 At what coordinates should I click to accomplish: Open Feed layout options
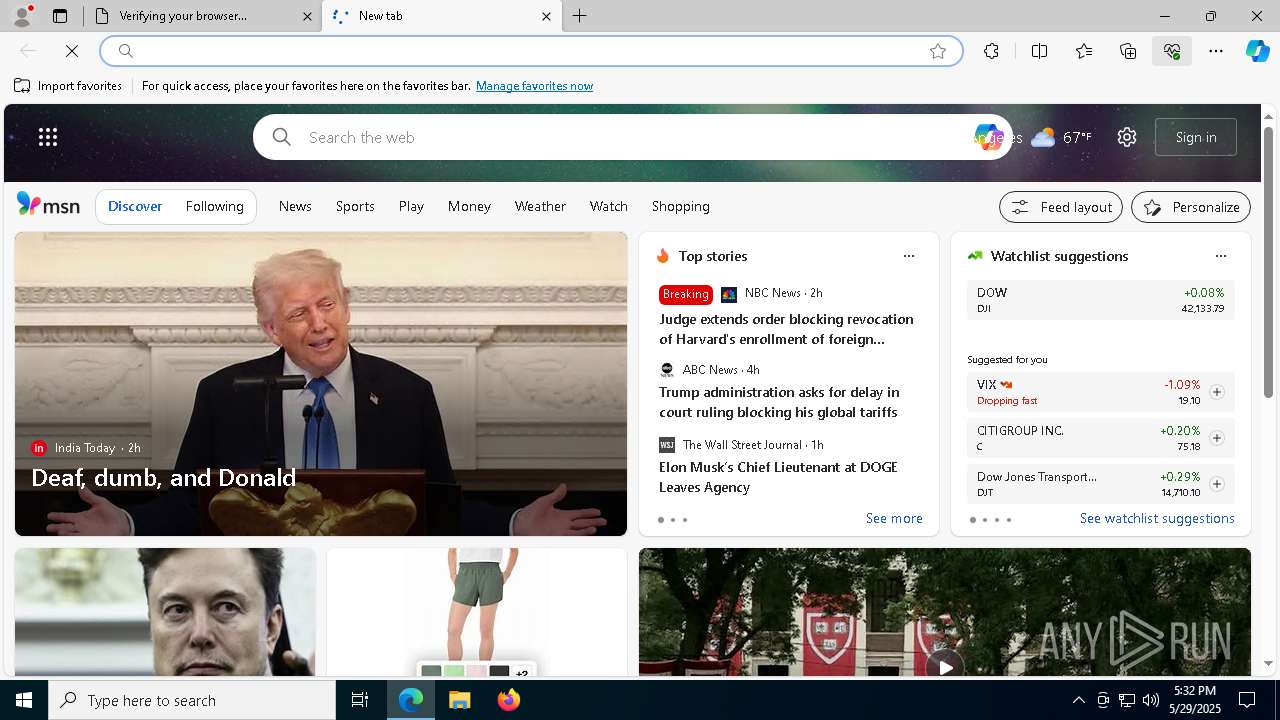1061,207
